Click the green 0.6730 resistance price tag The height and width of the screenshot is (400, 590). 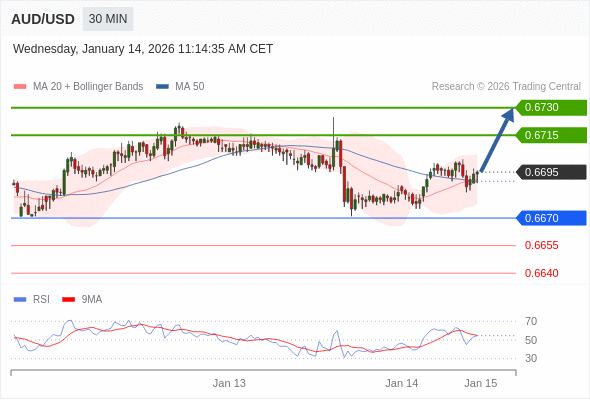(x=551, y=108)
